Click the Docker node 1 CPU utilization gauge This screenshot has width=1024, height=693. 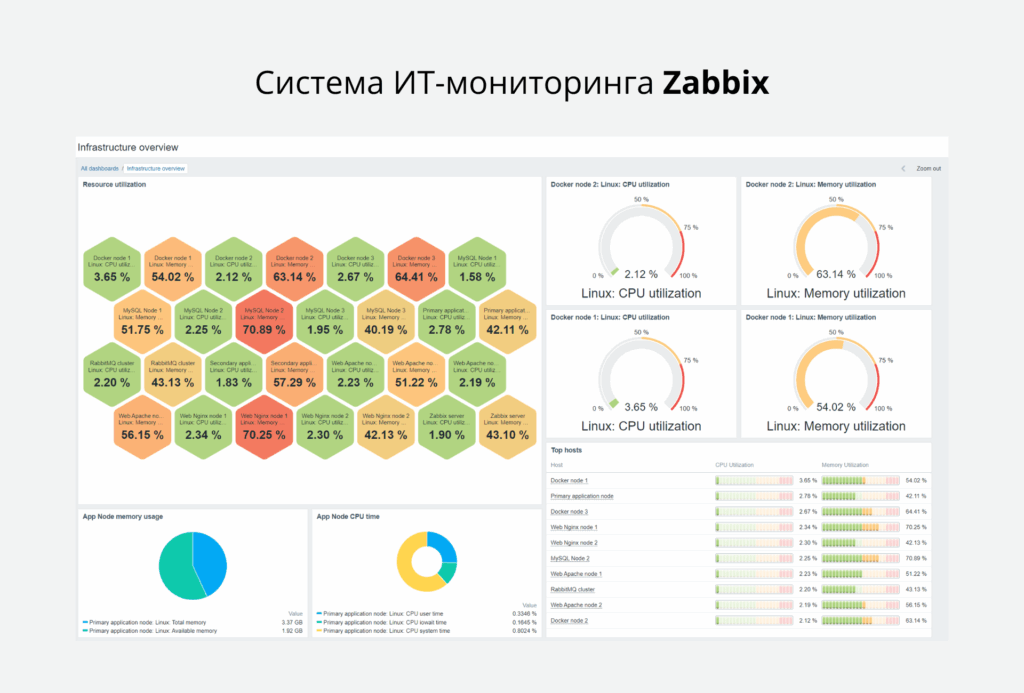pos(641,374)
